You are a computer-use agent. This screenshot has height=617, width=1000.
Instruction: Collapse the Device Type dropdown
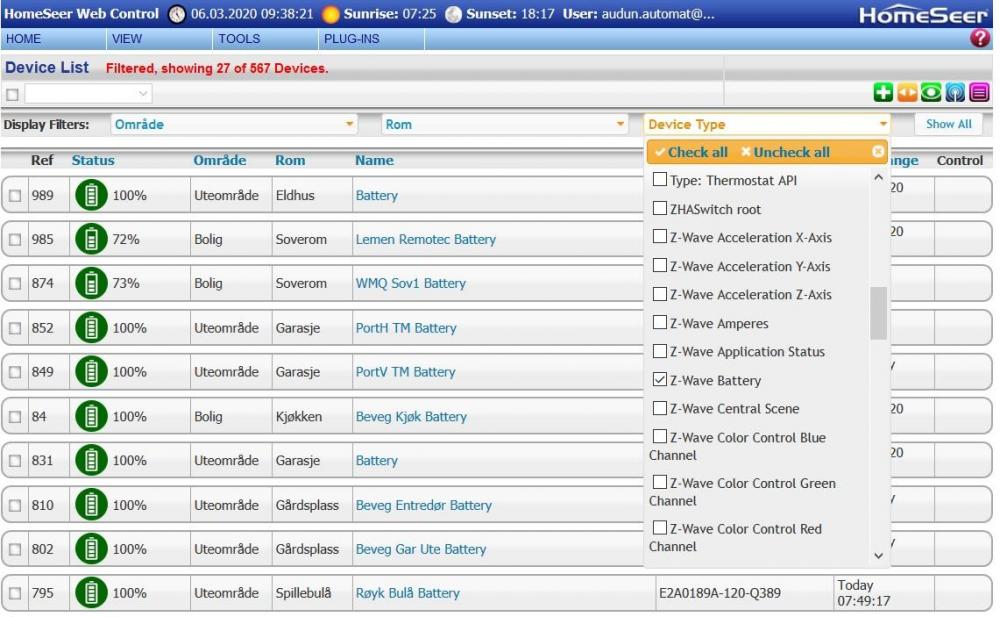(883, 125)
